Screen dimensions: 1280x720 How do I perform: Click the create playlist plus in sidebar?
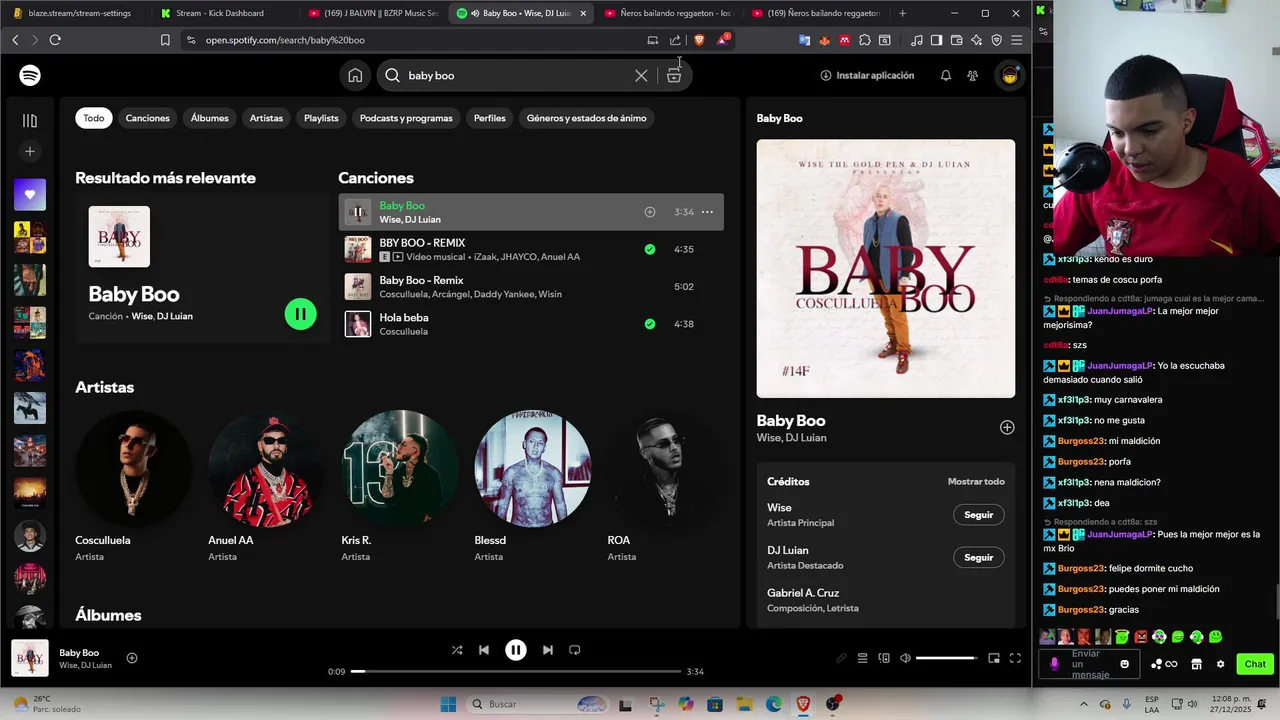tap(30, 151)
